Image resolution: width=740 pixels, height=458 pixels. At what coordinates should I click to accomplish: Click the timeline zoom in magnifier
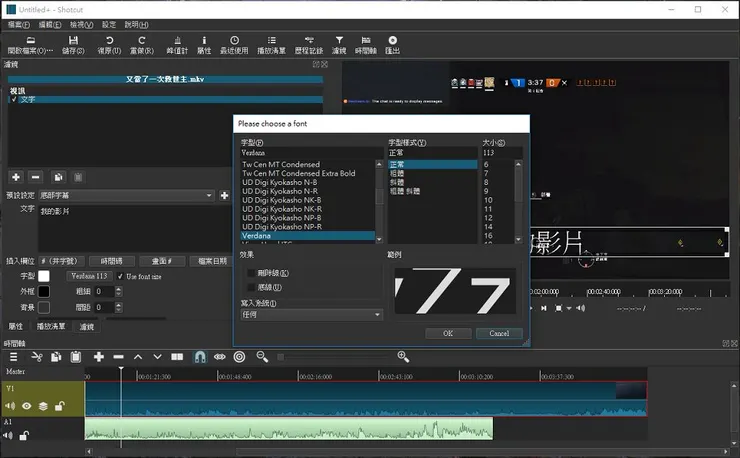403,356
